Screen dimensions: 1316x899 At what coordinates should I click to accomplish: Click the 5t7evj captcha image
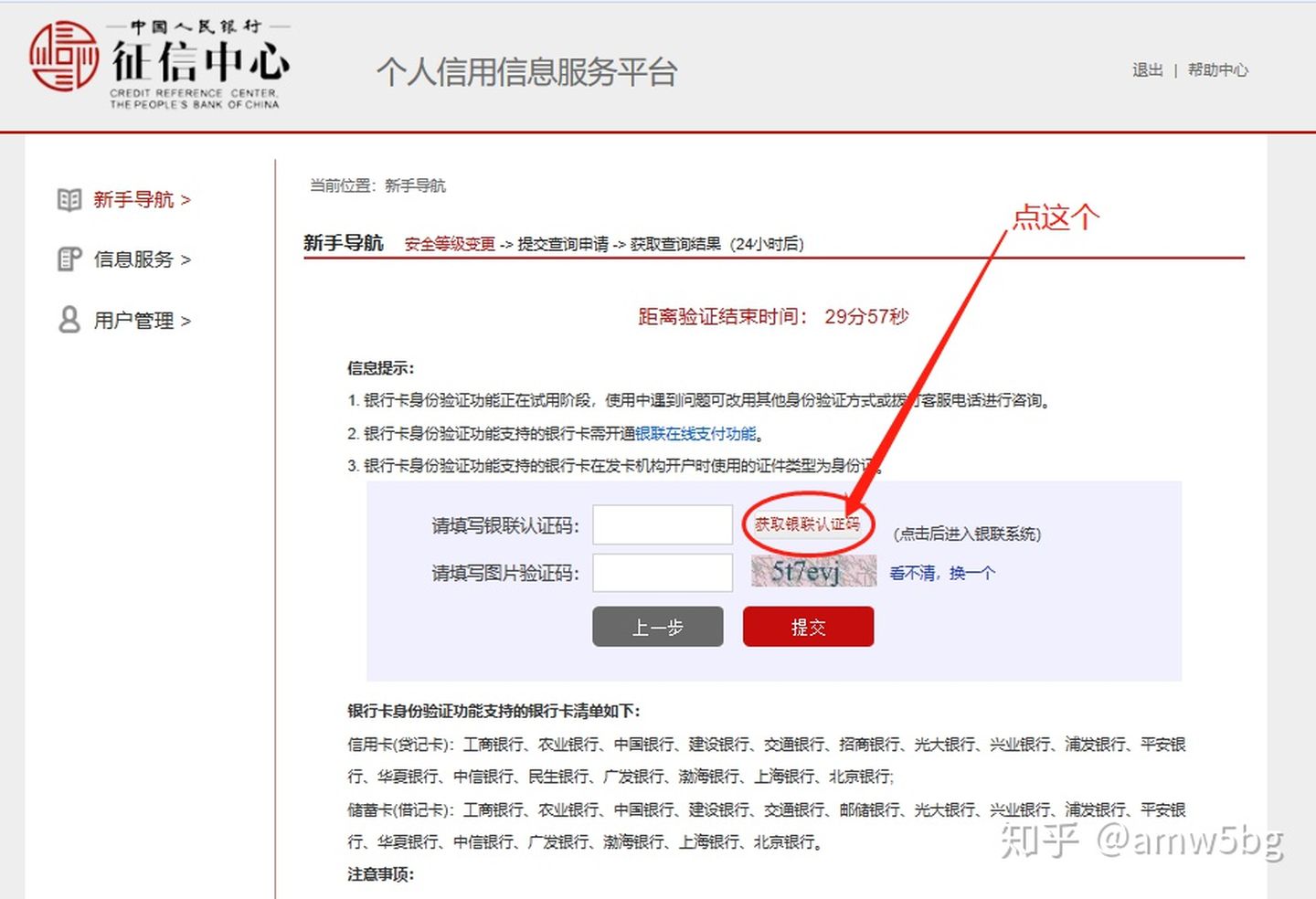812,572
